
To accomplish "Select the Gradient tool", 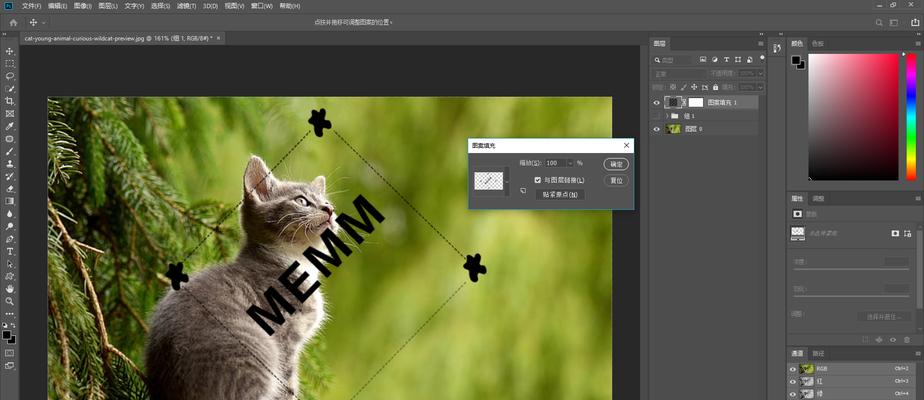I will (x=9, y=201).
